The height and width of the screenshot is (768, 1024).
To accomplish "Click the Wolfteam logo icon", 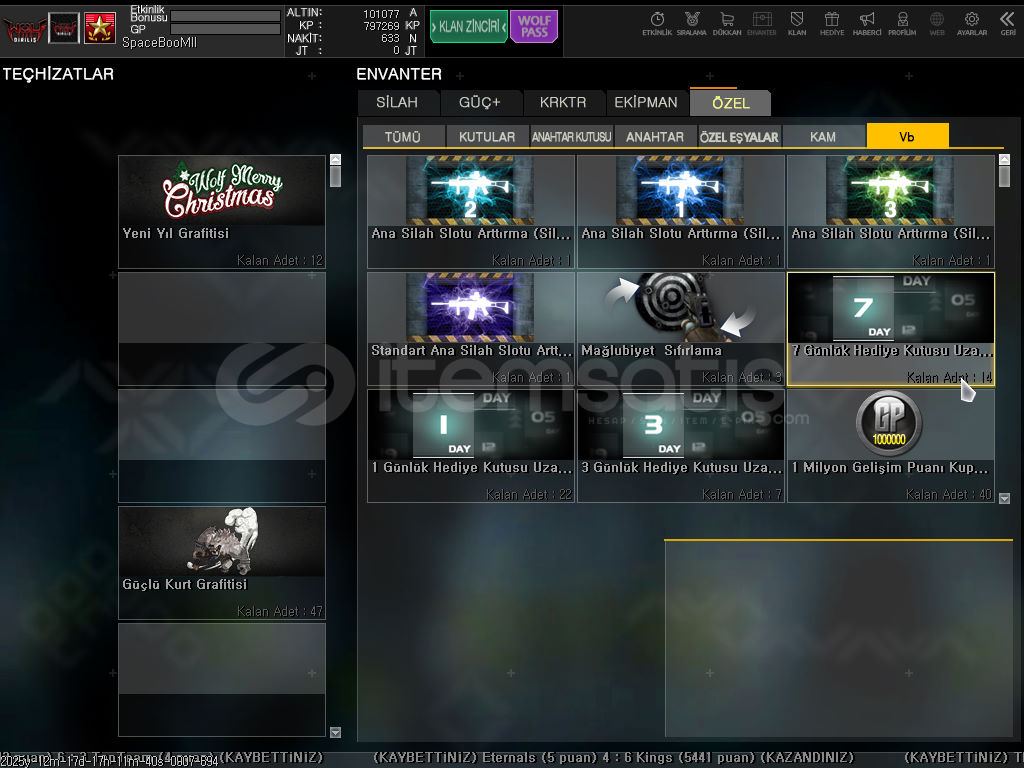I will 24,28.
